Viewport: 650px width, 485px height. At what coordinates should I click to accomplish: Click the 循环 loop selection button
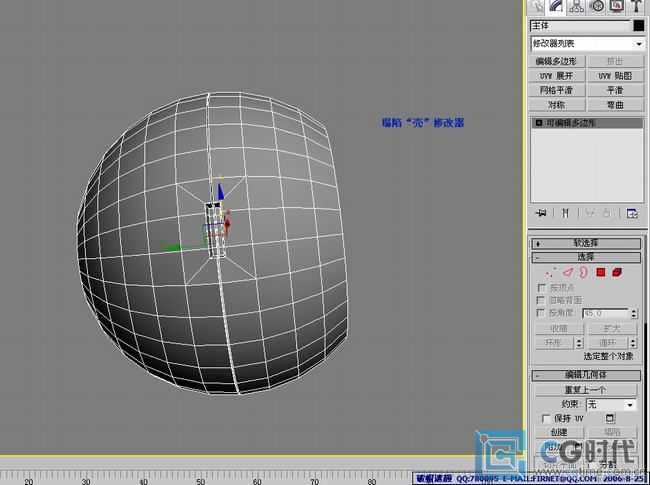point(607,343)
